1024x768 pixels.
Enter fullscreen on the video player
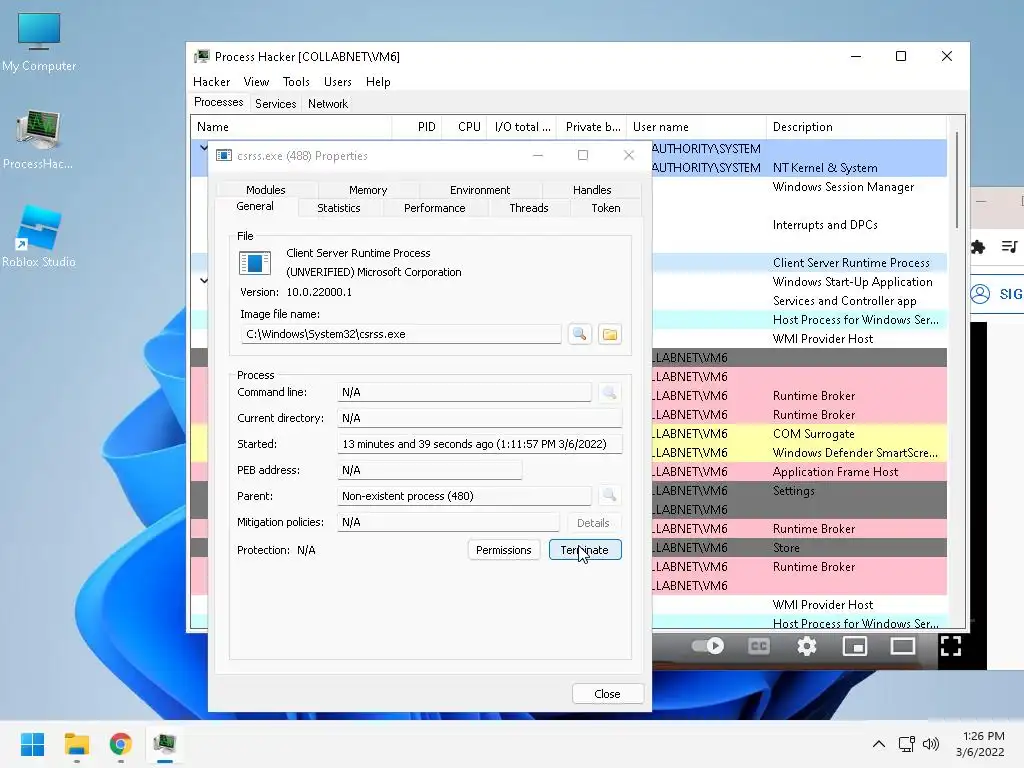pos(950,647)
